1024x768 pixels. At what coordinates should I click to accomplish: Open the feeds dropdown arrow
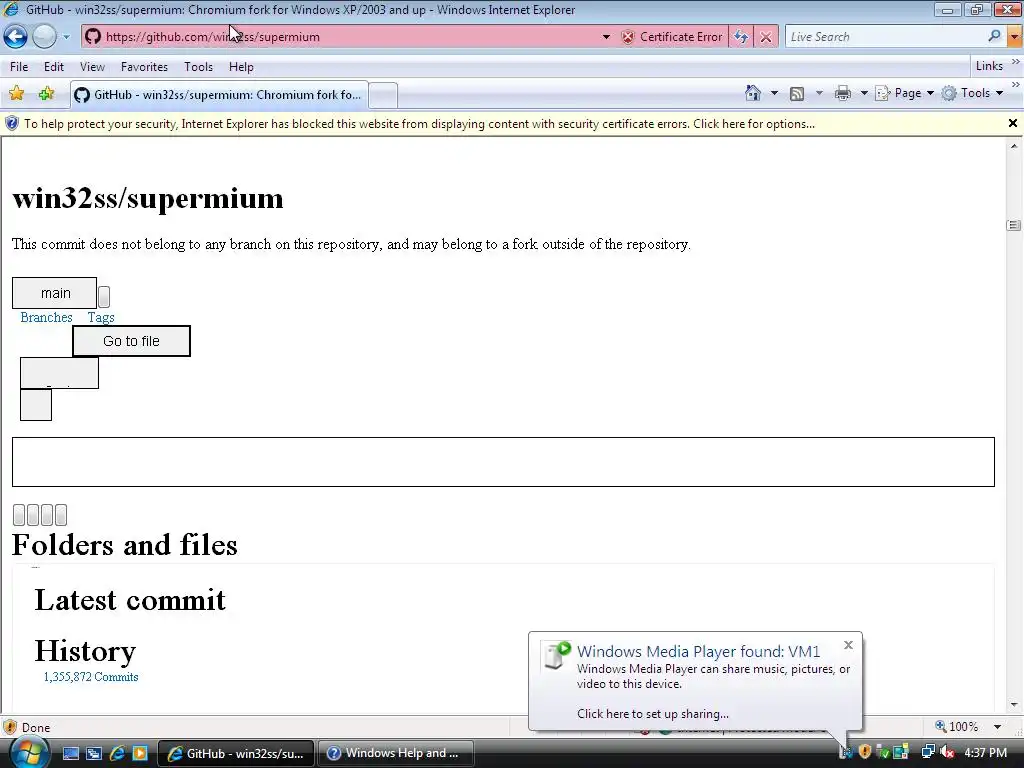[819, 93]
